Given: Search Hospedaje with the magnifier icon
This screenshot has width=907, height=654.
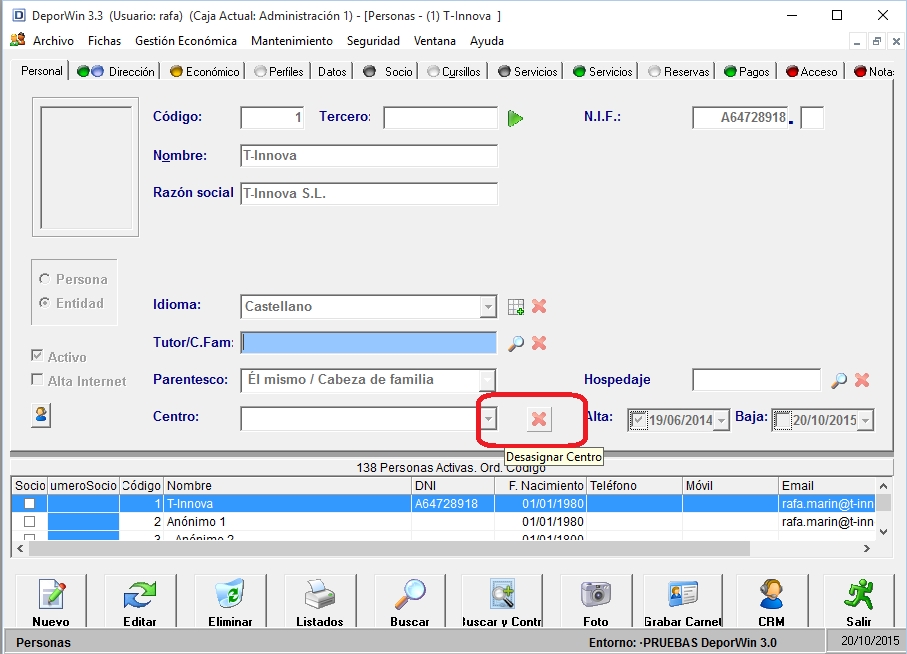Looking at the screenshot, I should click(x=839, y=380).
